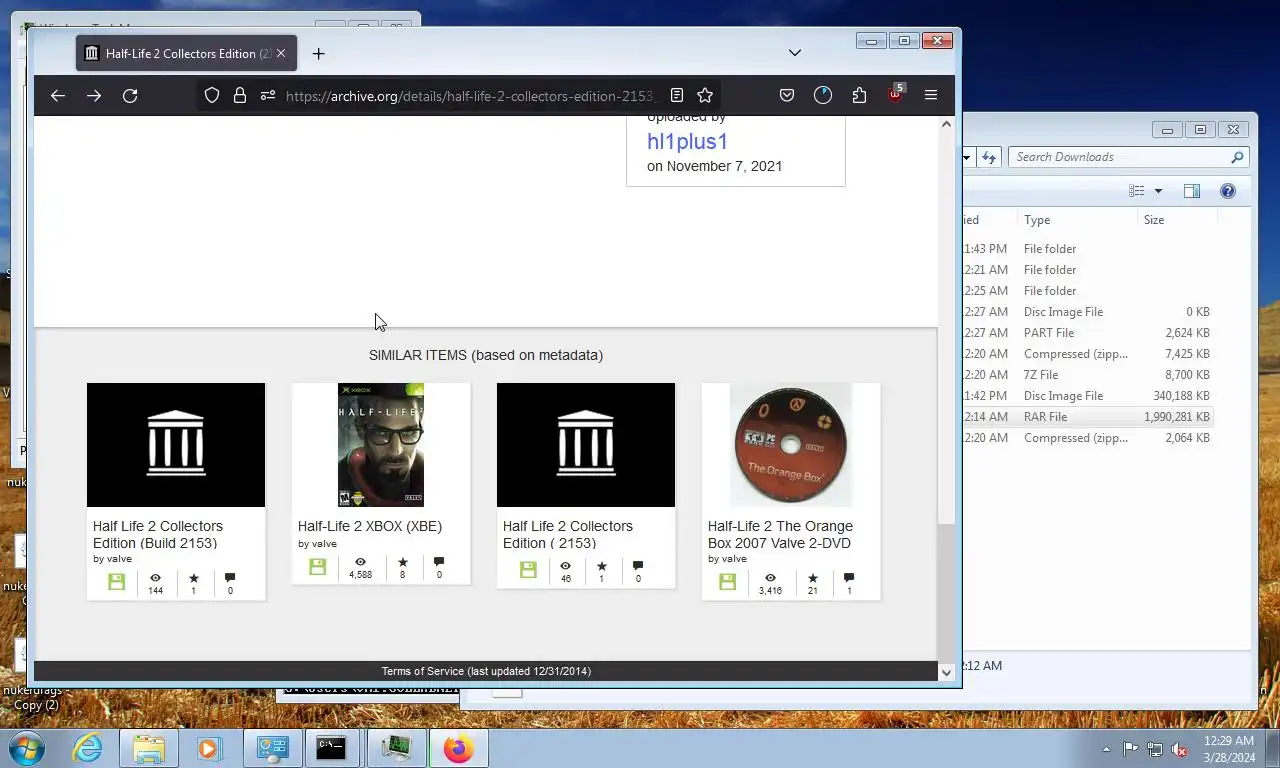Viewport: 1280px width, 768px height.
Task: Save page to Pocket icon
Action: [787, 95]
